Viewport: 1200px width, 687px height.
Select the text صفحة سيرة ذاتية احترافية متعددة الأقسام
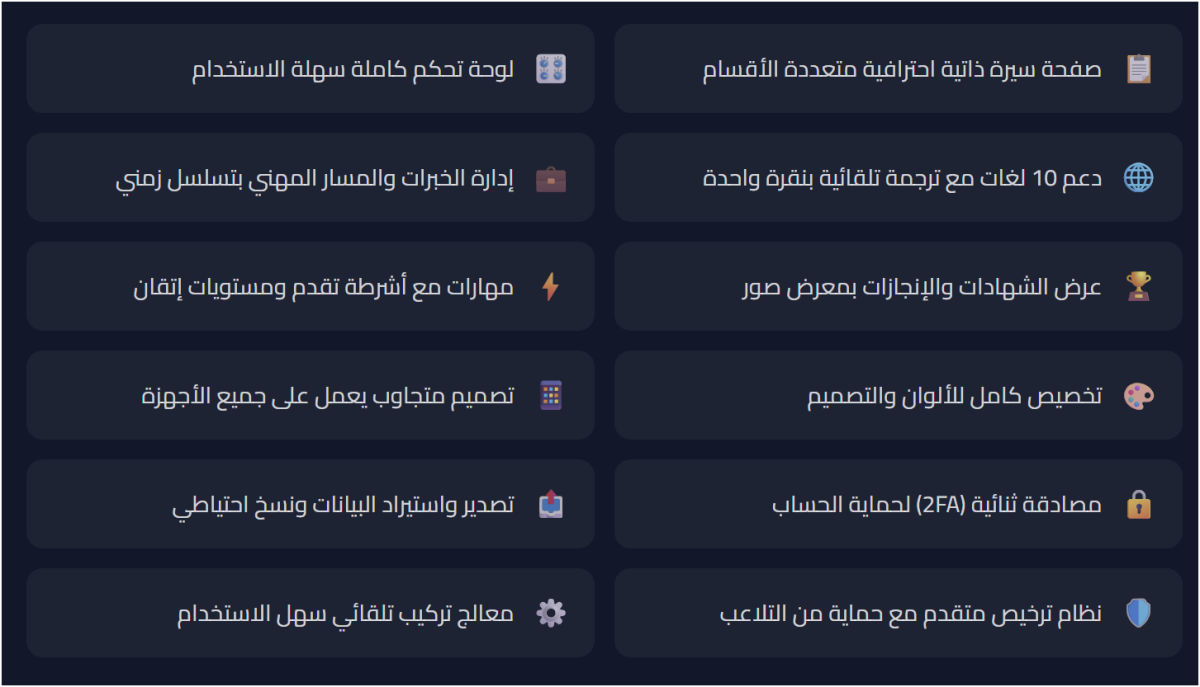[903, 69]
